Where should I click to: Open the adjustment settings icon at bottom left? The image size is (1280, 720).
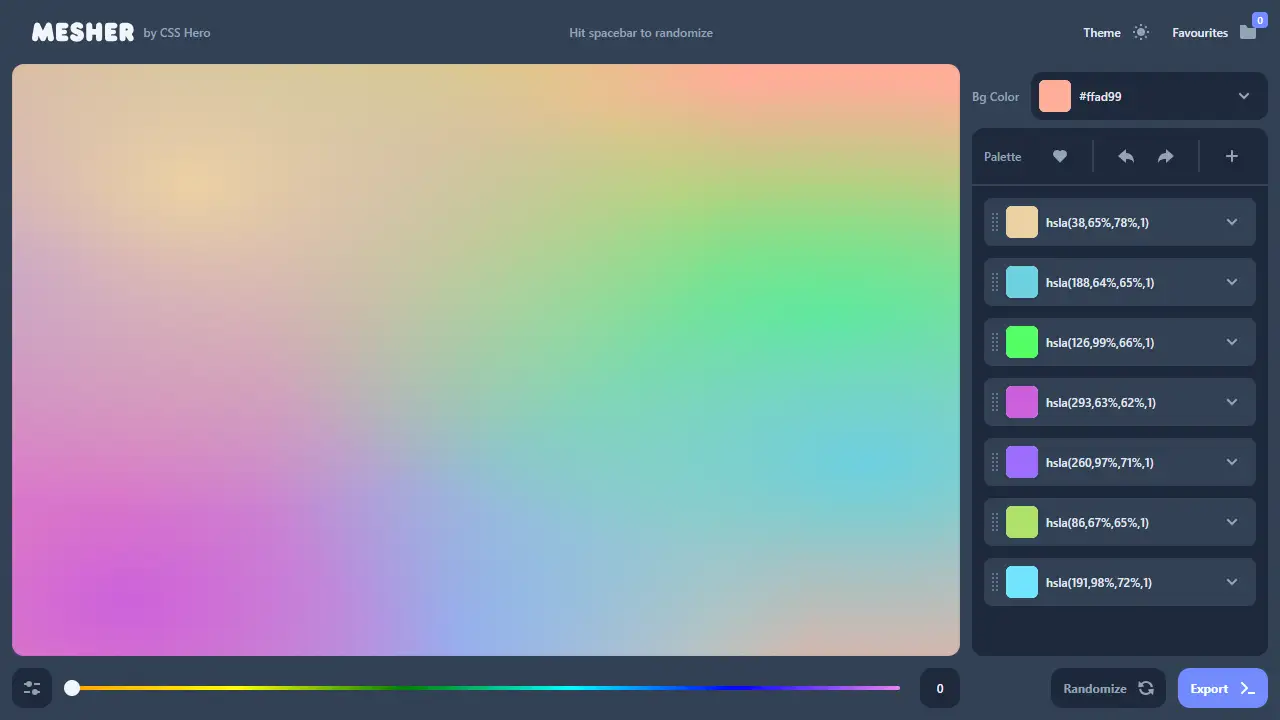31,688
